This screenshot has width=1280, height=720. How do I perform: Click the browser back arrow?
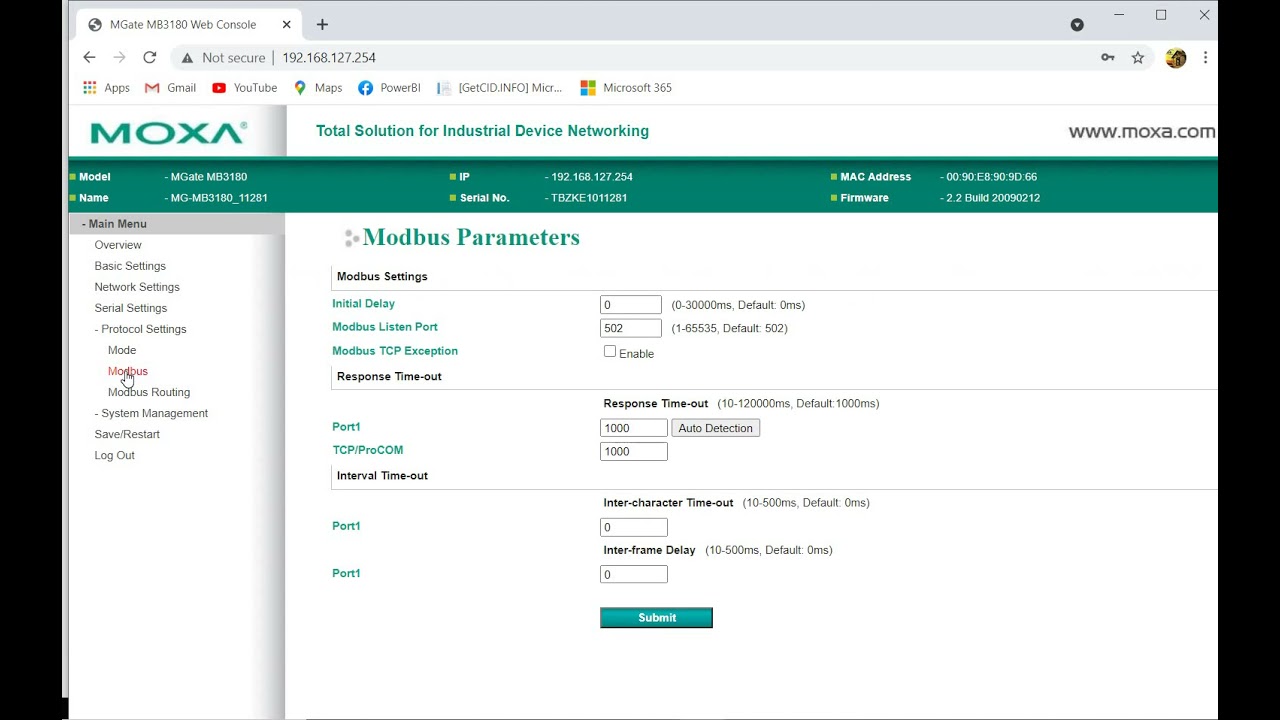[x=89, y=58]
